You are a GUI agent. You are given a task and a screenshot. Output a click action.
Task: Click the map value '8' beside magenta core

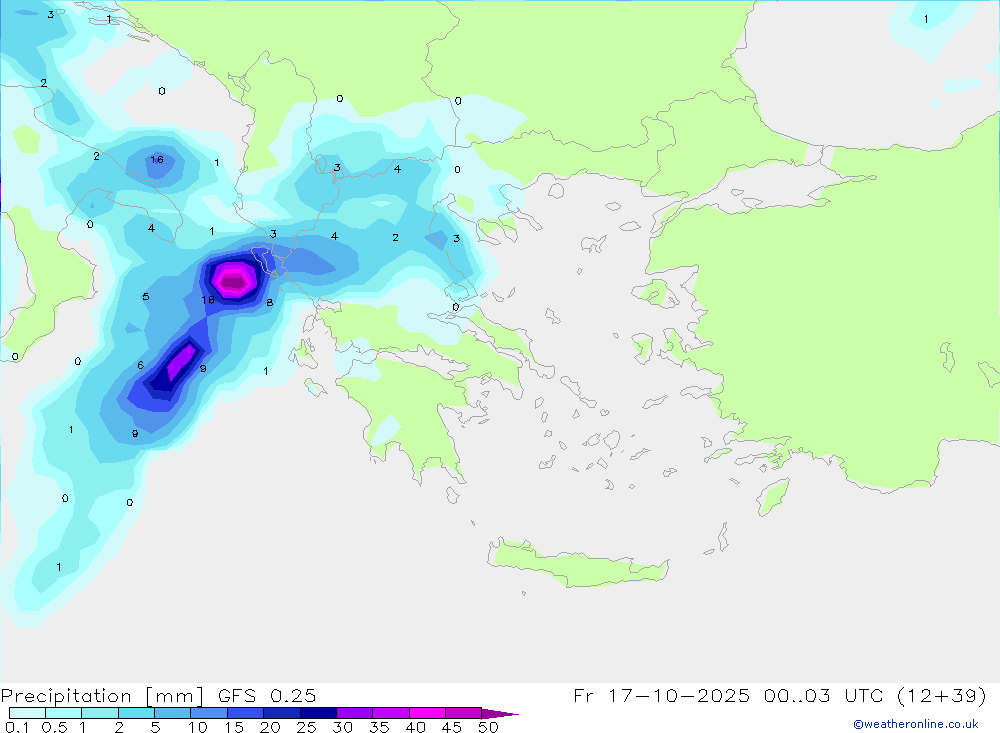(270, 302)
